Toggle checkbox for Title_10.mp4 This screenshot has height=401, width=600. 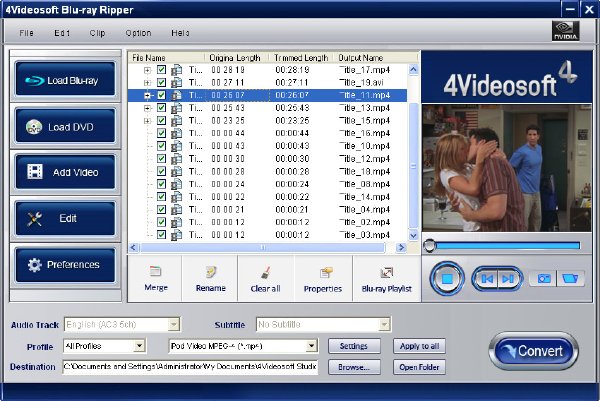pos(161,146)
